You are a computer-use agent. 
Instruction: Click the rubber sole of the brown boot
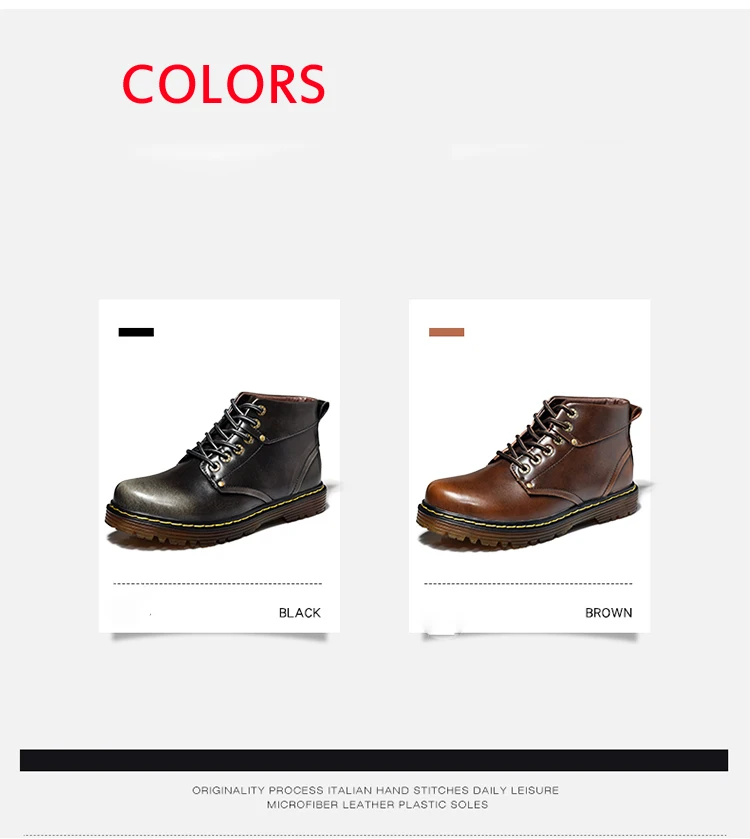527,527
